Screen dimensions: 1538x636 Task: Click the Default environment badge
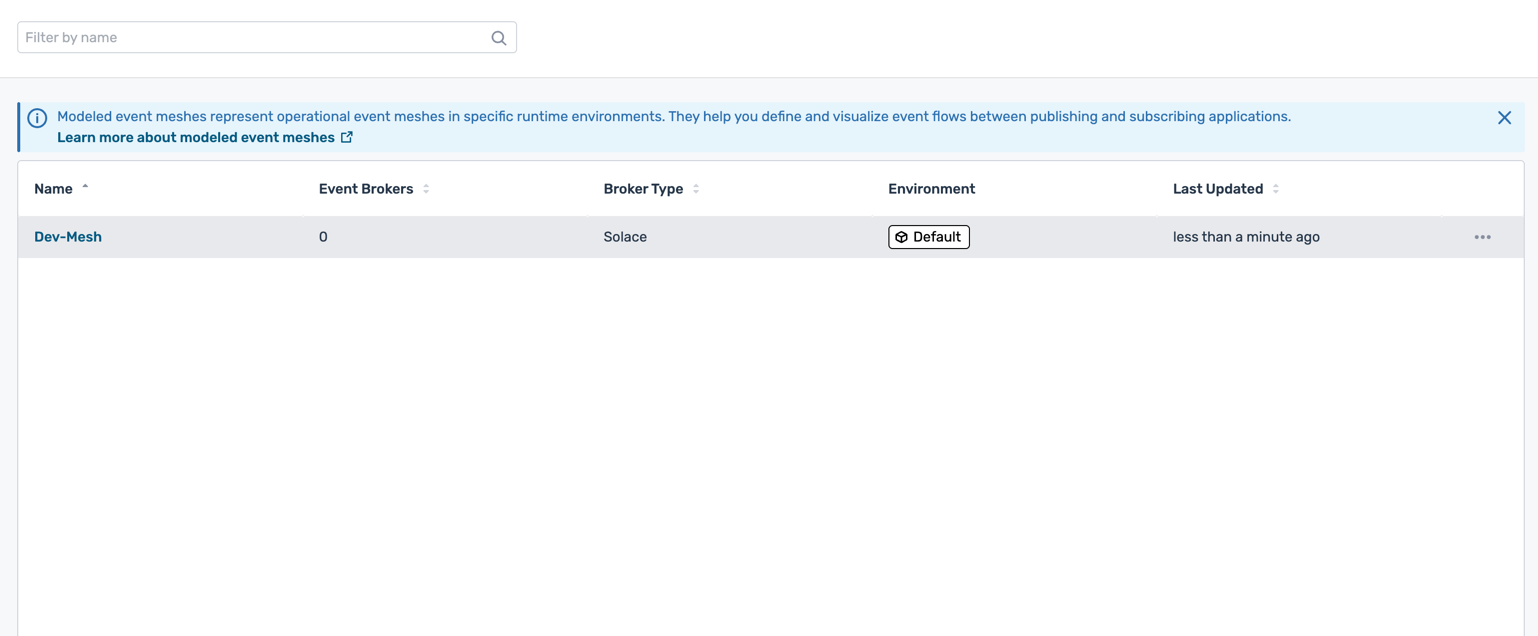[929, 237]
